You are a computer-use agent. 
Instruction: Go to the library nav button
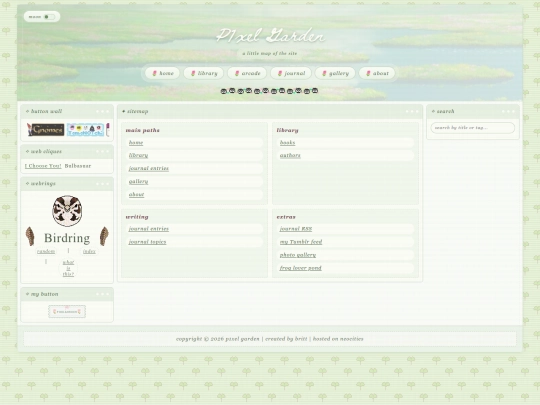coord(204,73)
